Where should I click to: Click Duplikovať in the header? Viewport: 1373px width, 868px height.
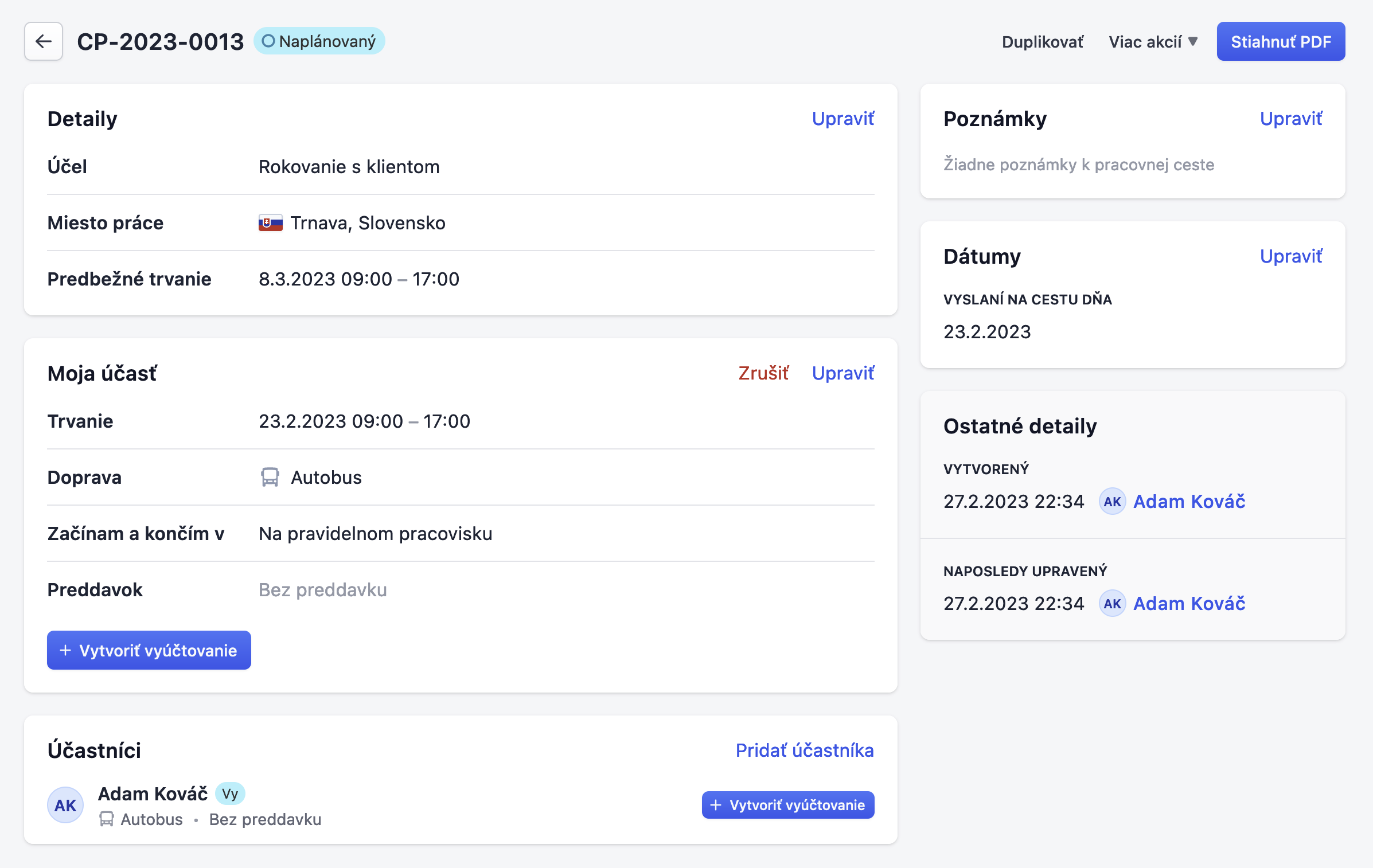[1042, 42]
